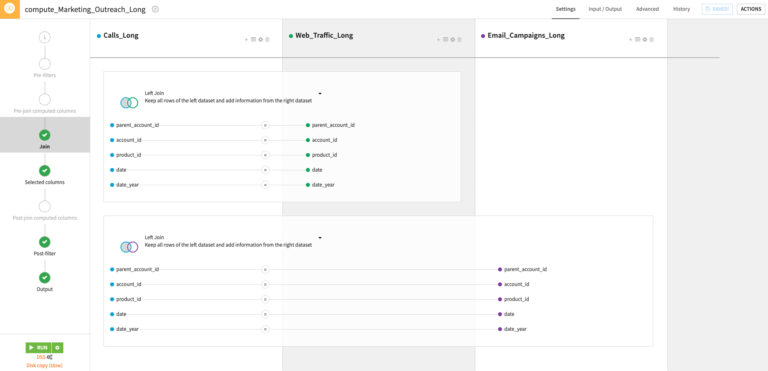
Task: Open the History tab
Action: pos(681,9)
